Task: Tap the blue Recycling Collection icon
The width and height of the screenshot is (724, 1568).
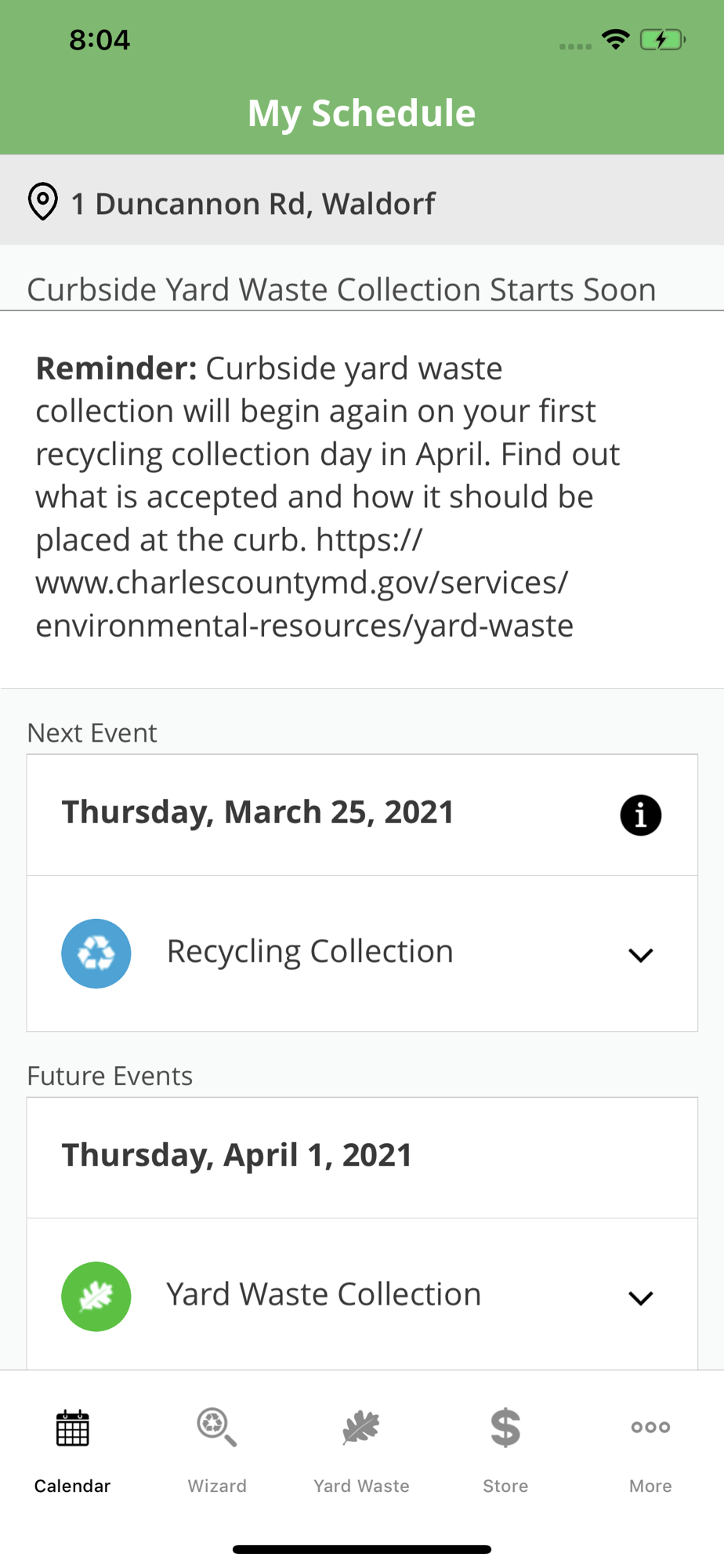Action: pyautogui.click(x=96, y=953)
